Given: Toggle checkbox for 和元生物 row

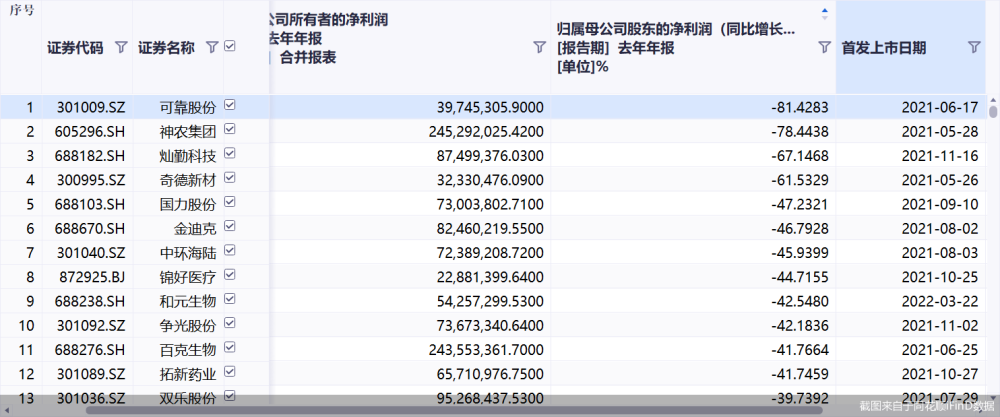Looking at the screenshot, I should pos(230,298).
